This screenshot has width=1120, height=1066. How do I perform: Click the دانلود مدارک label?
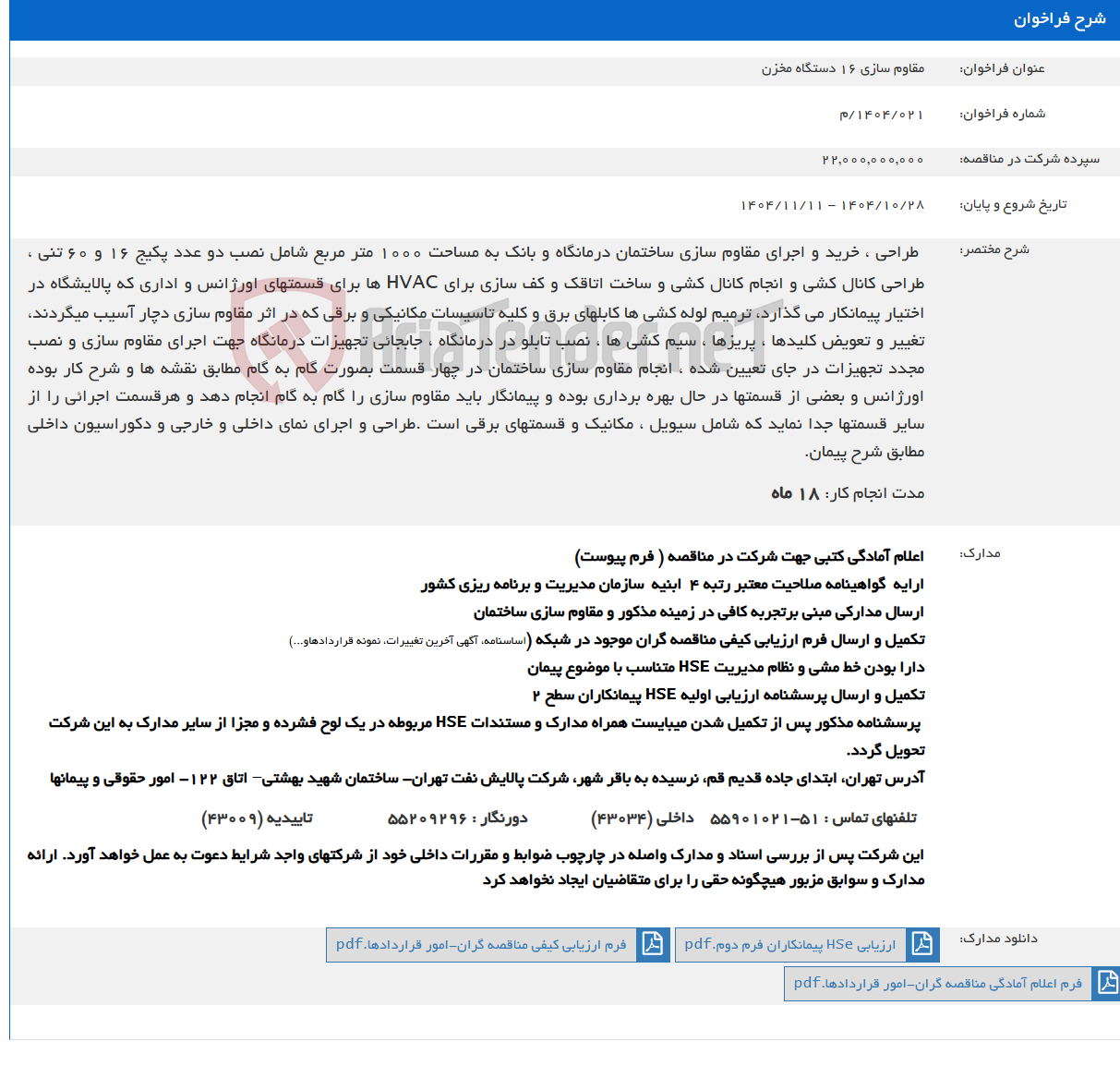pos(998,939)
